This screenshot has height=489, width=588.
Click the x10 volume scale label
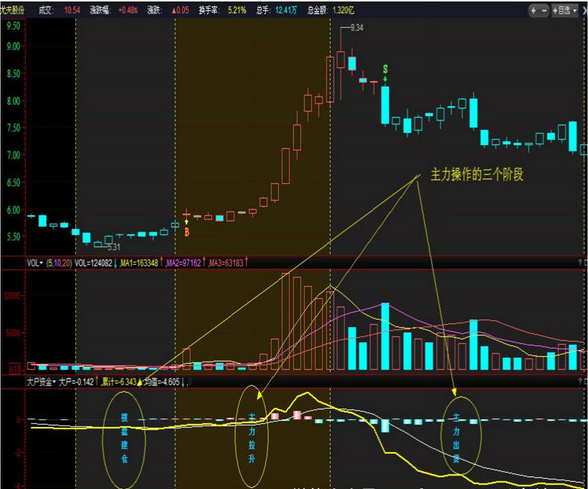(15, 369)
